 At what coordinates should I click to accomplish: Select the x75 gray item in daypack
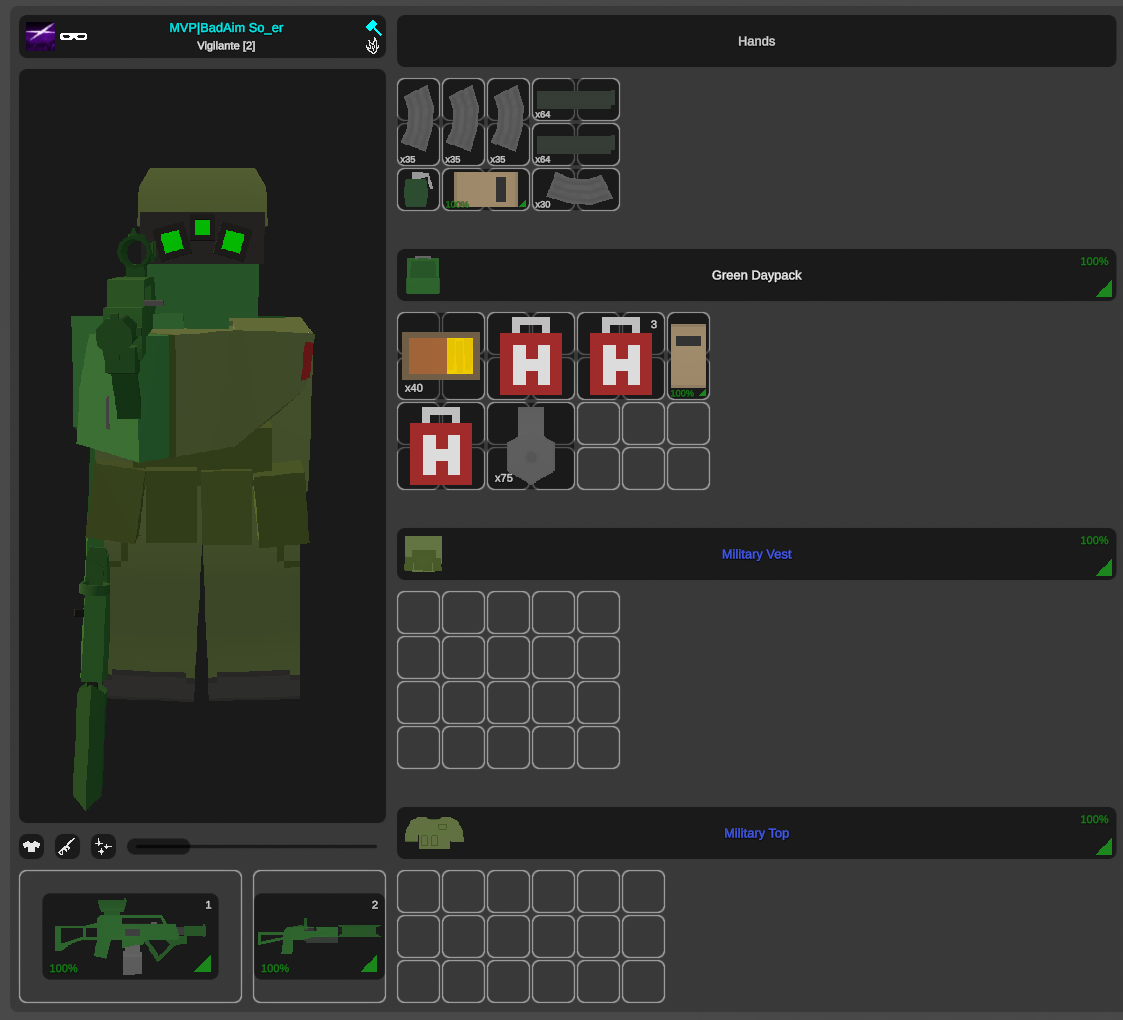(530, 446)
